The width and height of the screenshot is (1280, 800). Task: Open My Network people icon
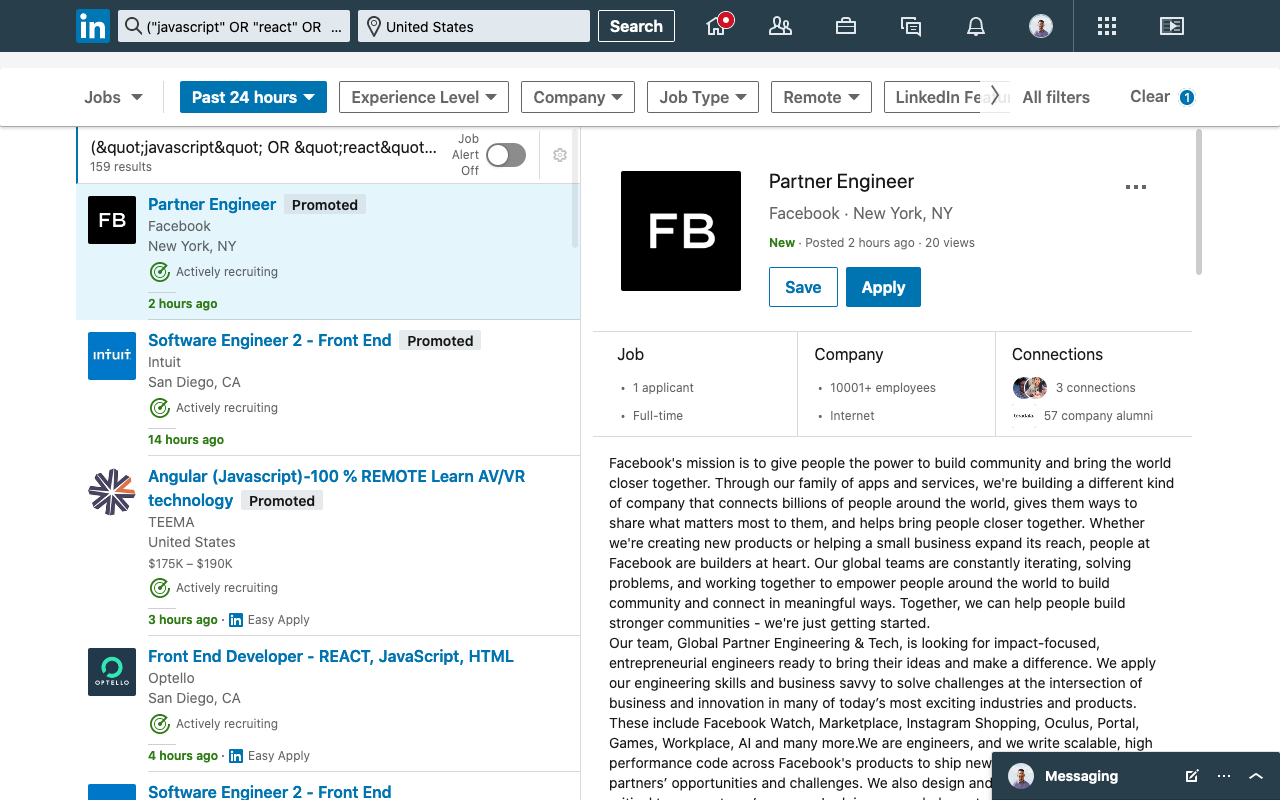click(x=780, y=26)
